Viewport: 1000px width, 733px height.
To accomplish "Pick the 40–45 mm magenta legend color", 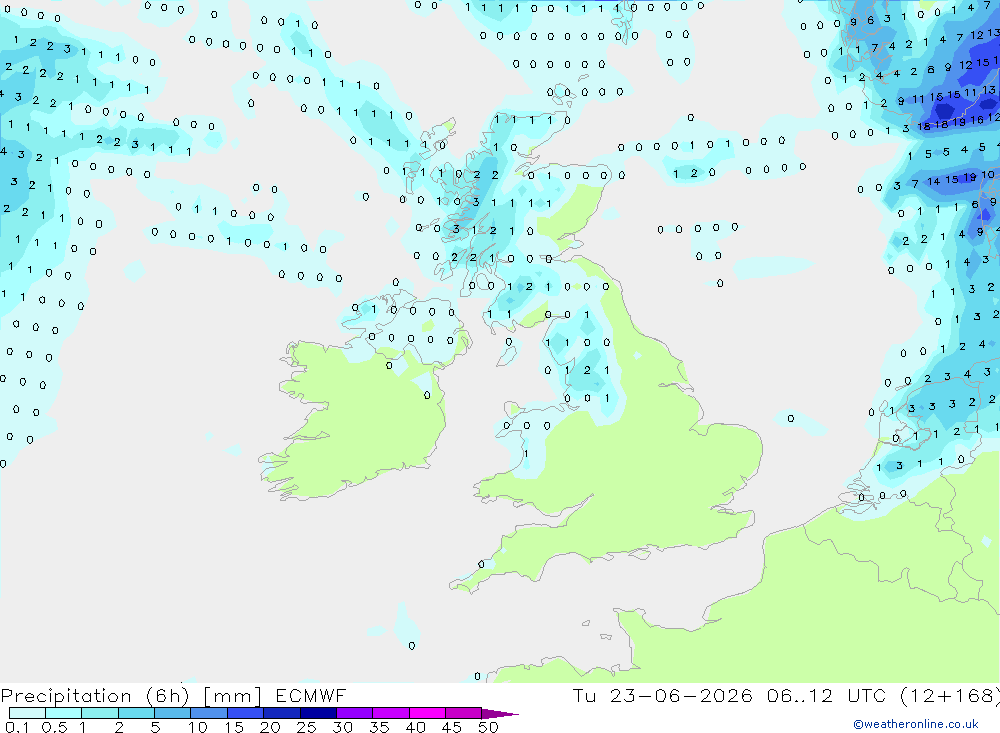I will click(x=427, y=713).
